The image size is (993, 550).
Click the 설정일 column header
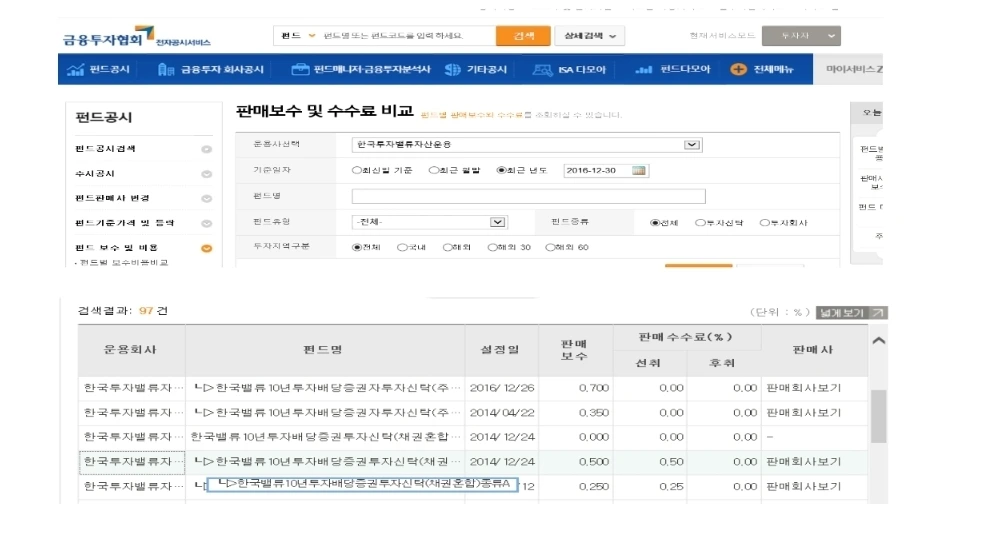click(501, 350)
